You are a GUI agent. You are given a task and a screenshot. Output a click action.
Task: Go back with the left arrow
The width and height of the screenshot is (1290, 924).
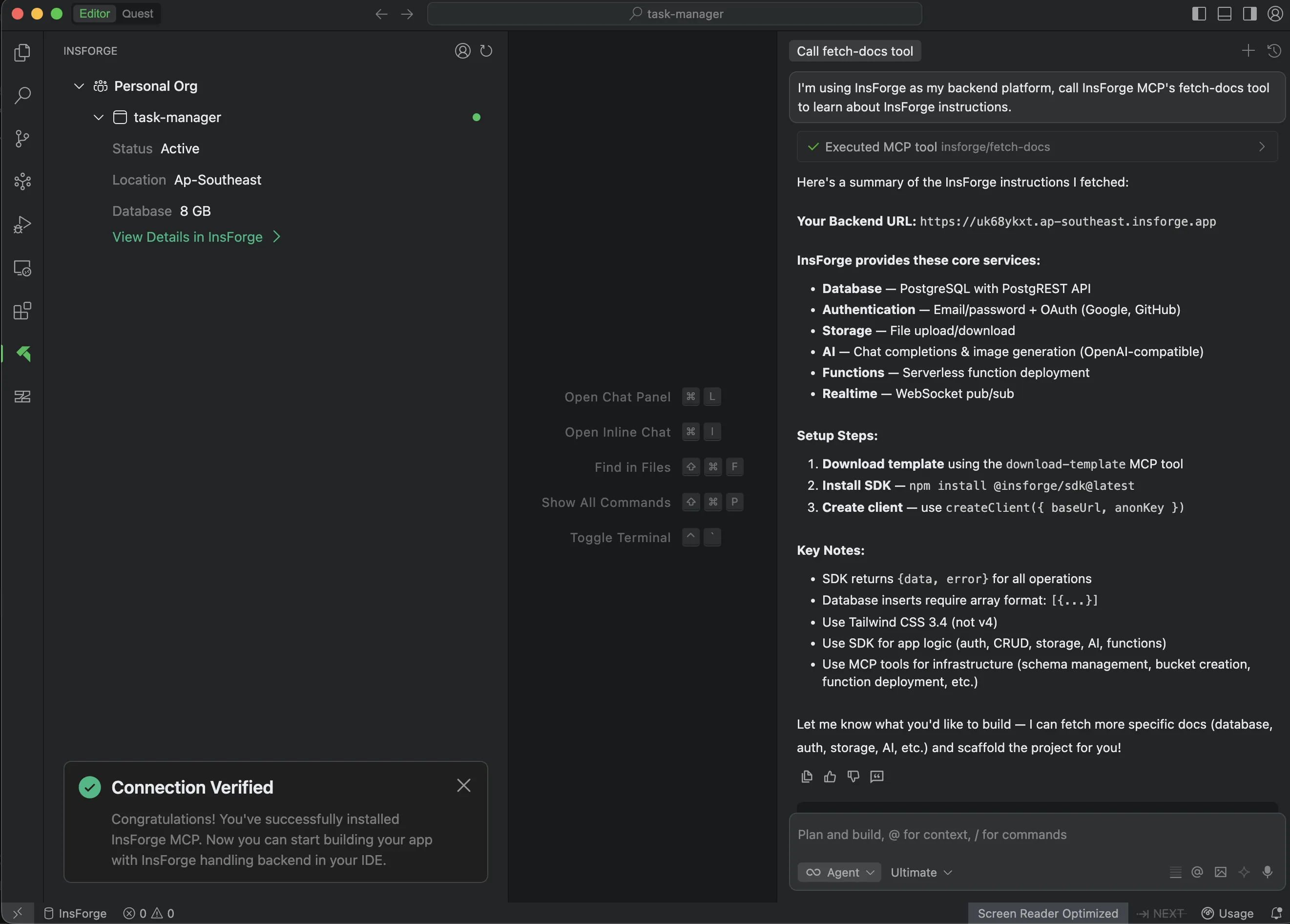coord(382,14)
